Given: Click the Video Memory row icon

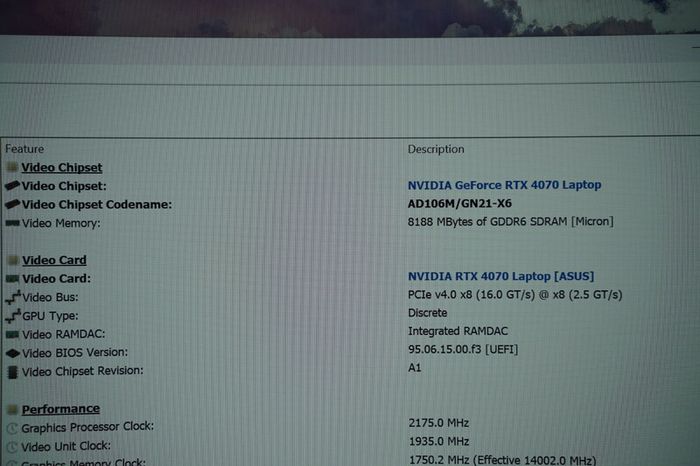Looking at the screenshot, I should [x=12, y=223].
